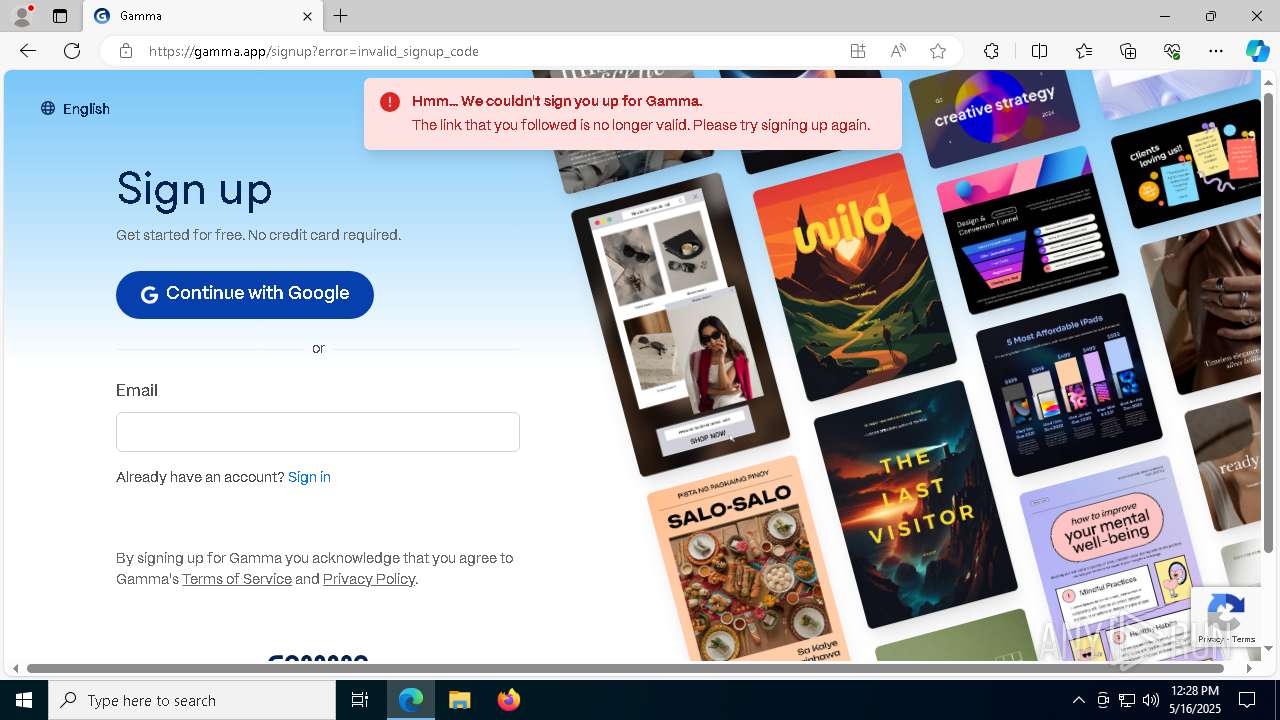Open Collections icon
Screen dimensions: 1280x720
pyautogui.click(x=1128, y=51)
